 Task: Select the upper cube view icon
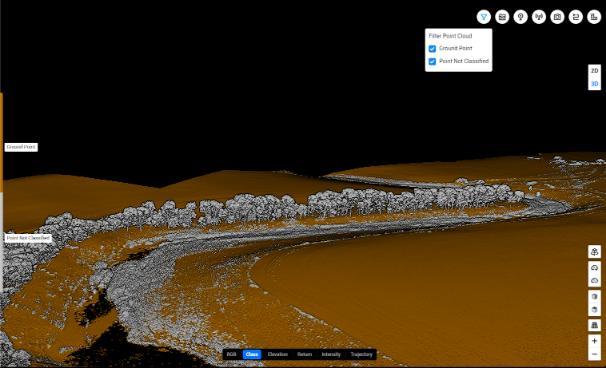pyautogui.click(x=594, y=296)
